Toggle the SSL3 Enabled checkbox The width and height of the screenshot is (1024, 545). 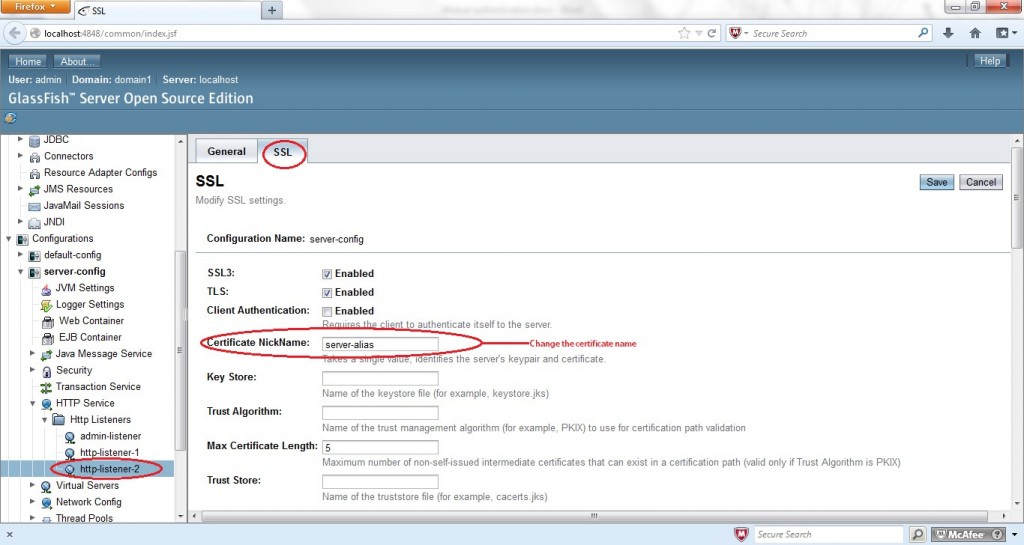(x=327, y=274)
